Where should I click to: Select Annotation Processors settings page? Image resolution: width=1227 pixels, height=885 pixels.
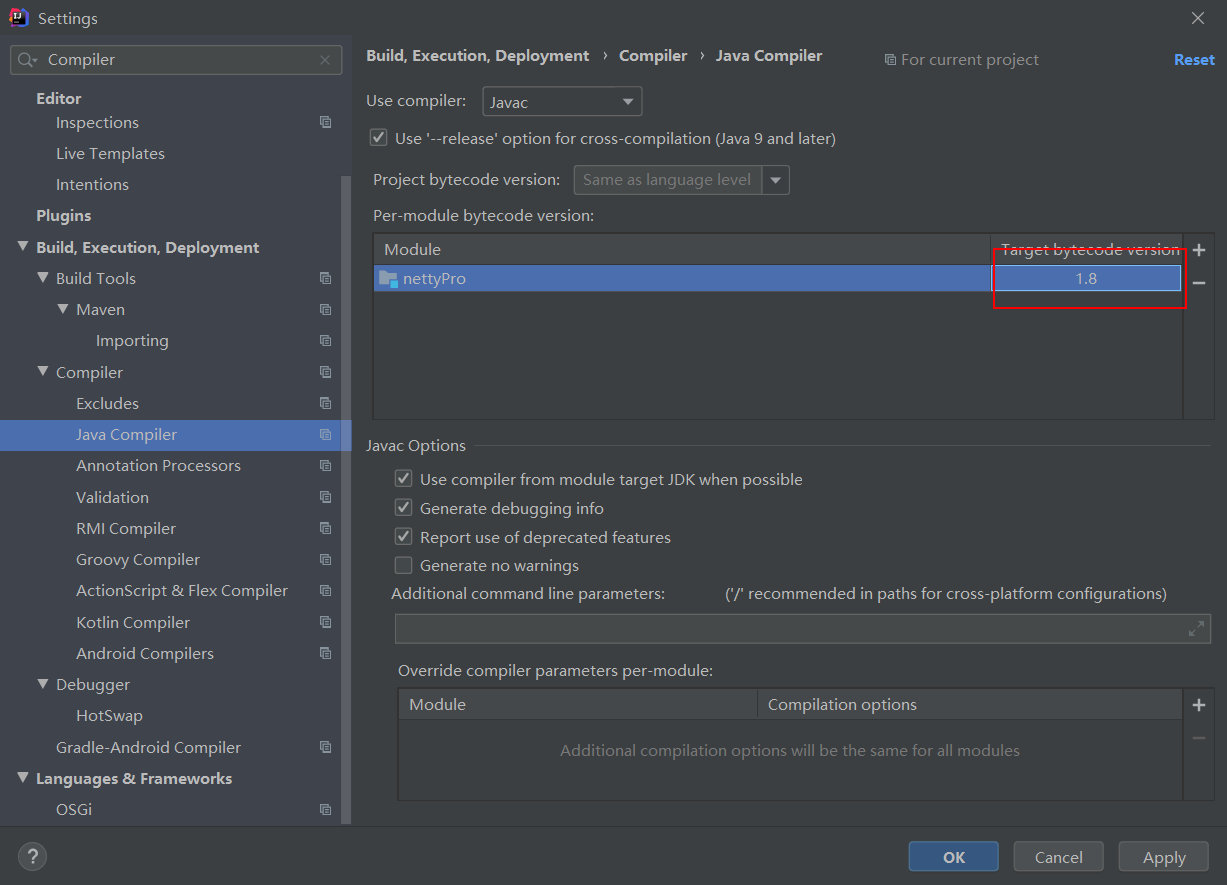pyautogui.click(x=158, y=466)
